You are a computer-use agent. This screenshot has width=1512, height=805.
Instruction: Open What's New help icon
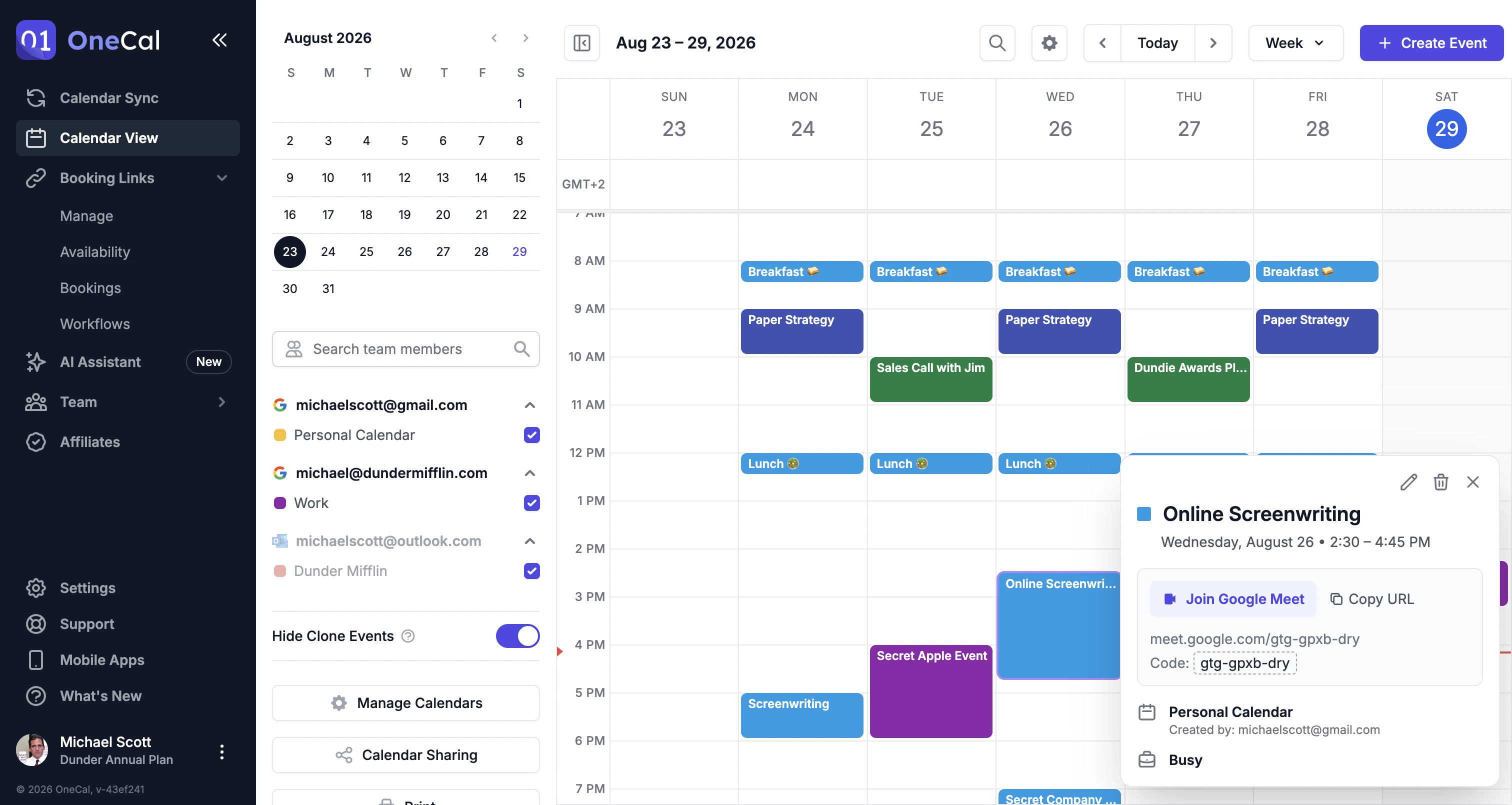click(36, 696)
